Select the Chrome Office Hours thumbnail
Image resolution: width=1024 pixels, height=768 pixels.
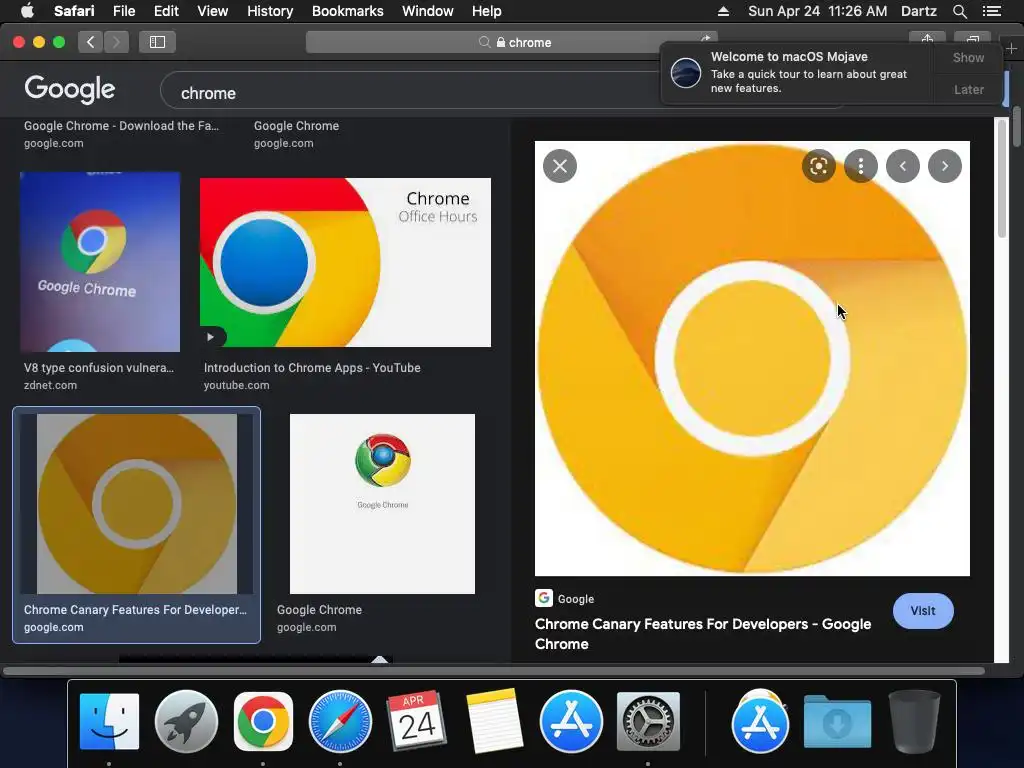coord(345,263)
